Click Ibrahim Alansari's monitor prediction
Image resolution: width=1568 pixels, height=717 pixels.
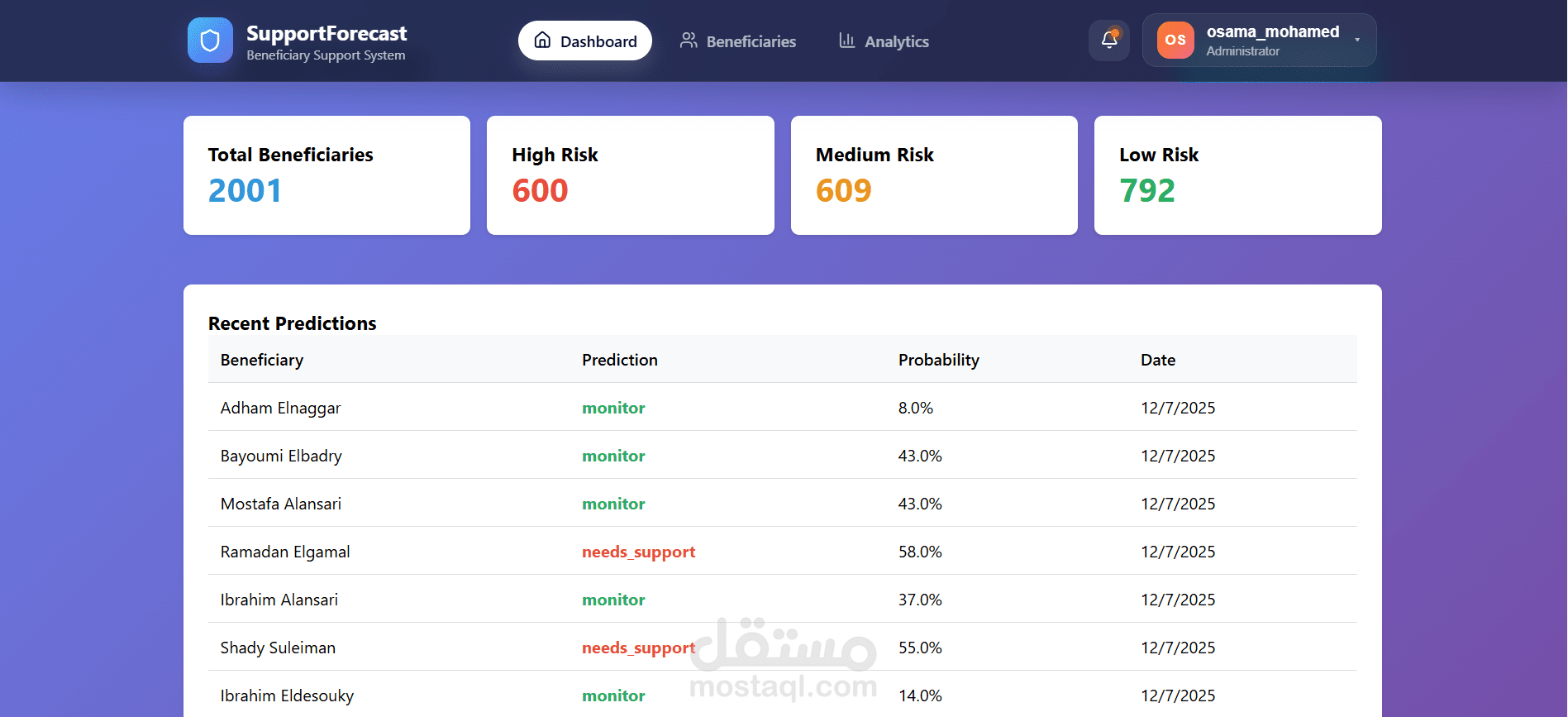coord(613,600)
